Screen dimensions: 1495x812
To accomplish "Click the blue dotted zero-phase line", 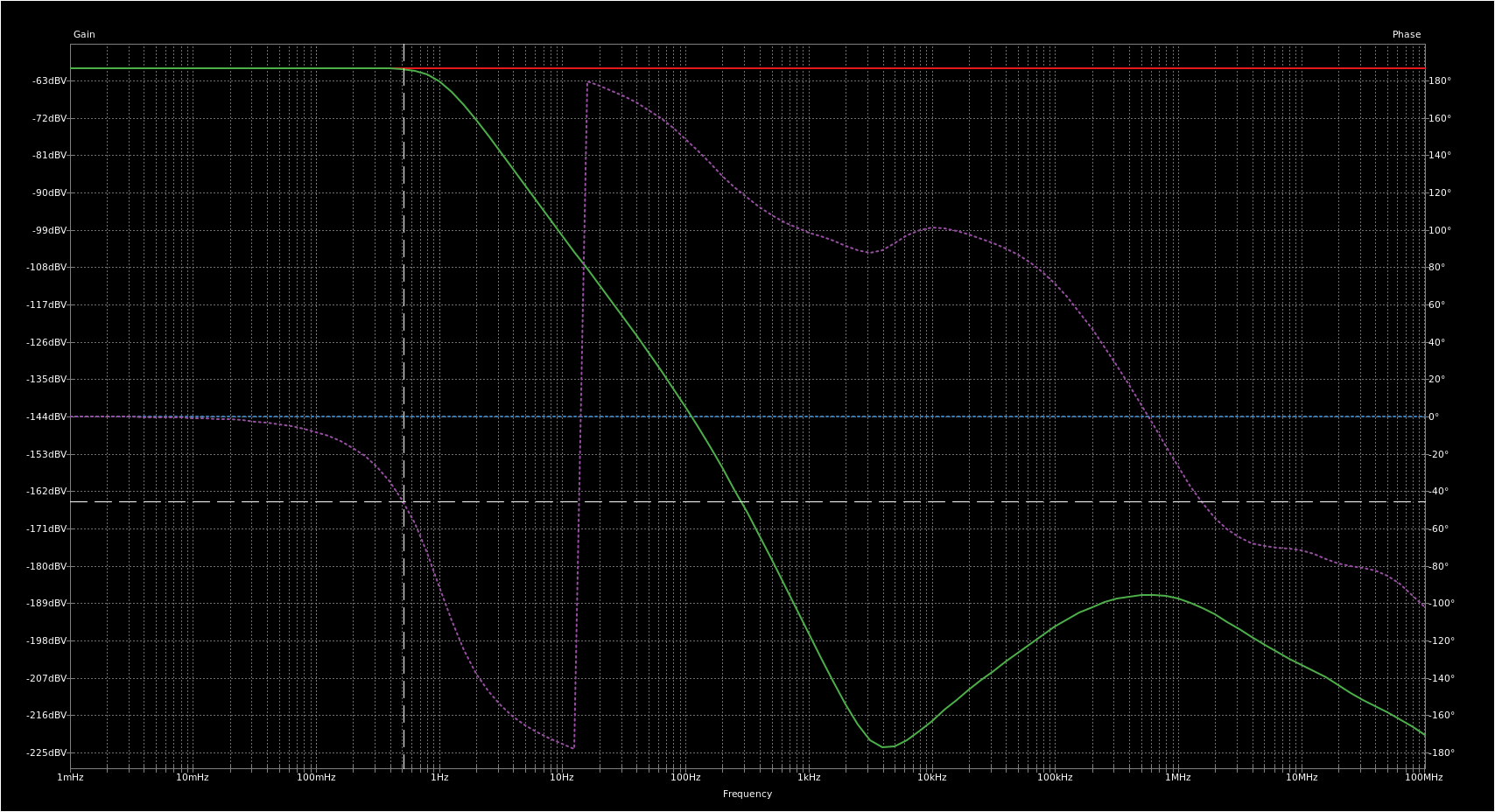I will tap(747, 416).
